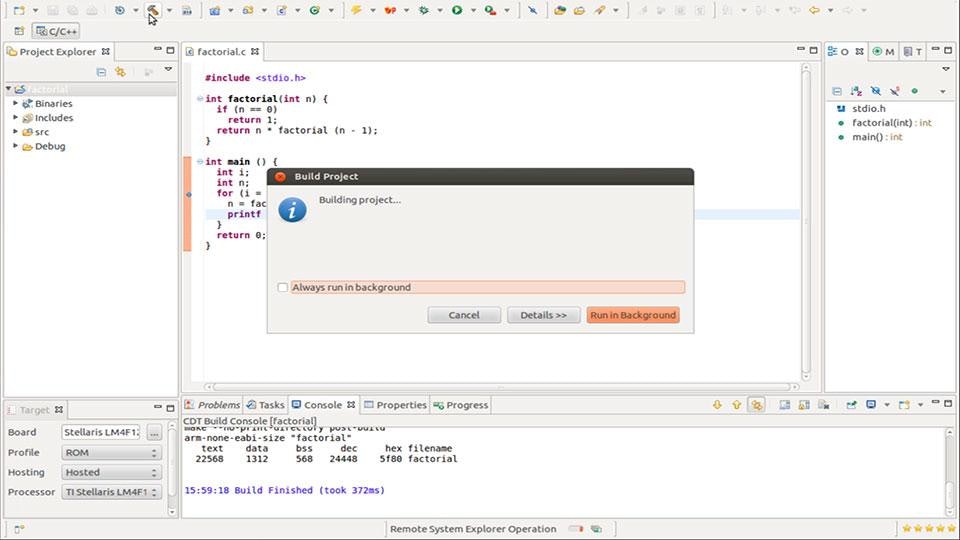Toggle Hide Static Members icon in Outline
960x540 pixels.
(x=894, y=91)
